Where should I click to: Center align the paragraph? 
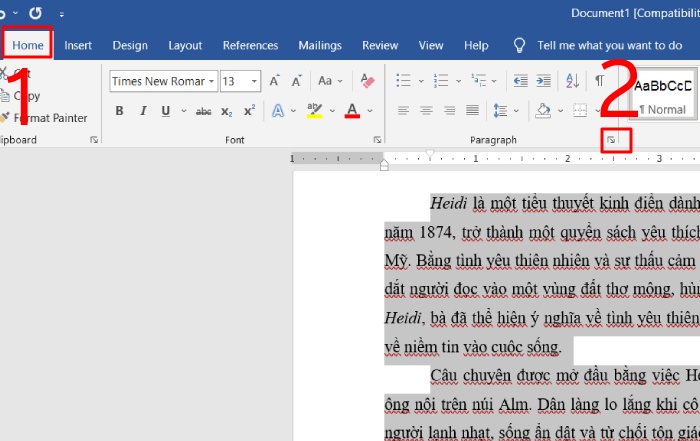coord(427,111)
